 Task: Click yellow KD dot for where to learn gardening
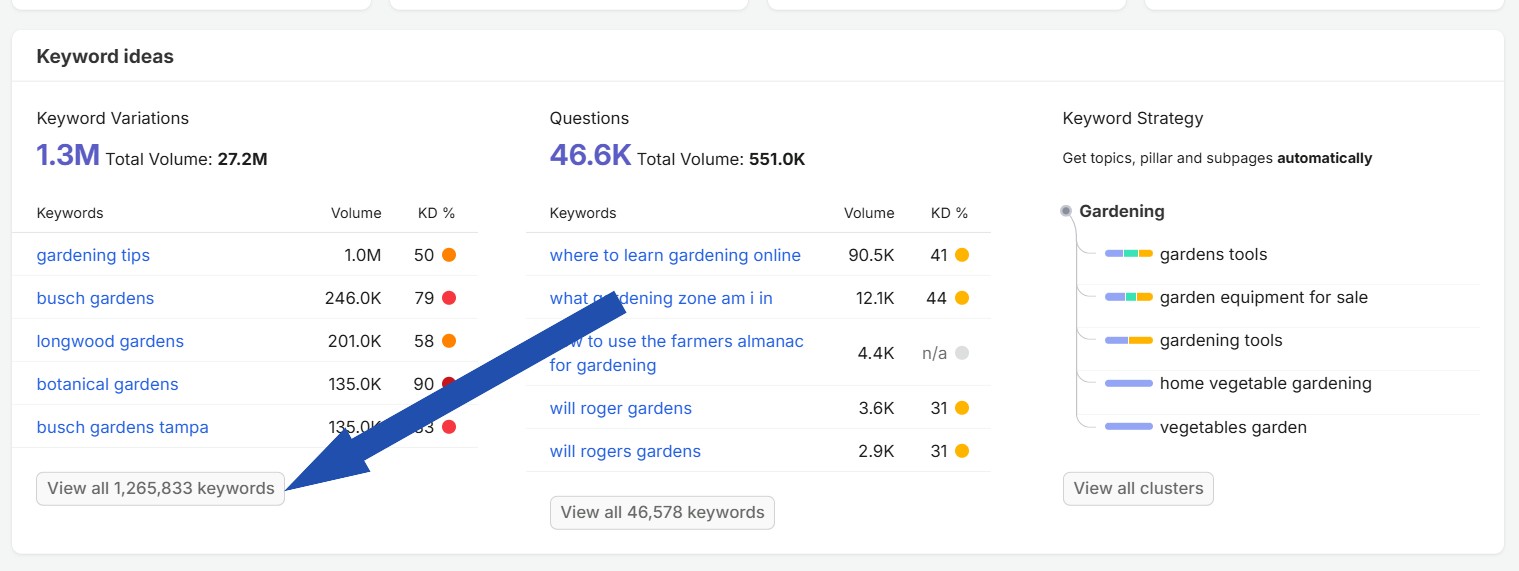point(962,255)
